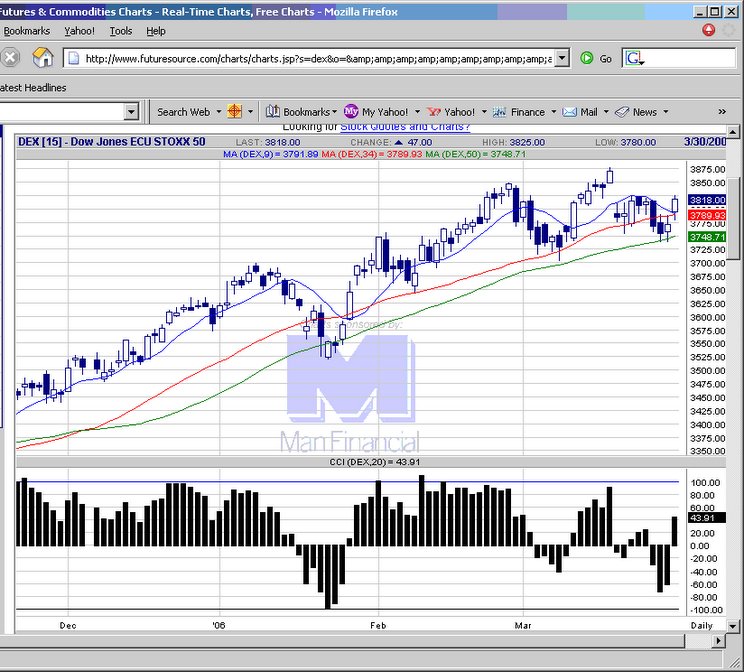Click the CCI (DEX,20) = 43.91 header

click(x=375, y=462)
